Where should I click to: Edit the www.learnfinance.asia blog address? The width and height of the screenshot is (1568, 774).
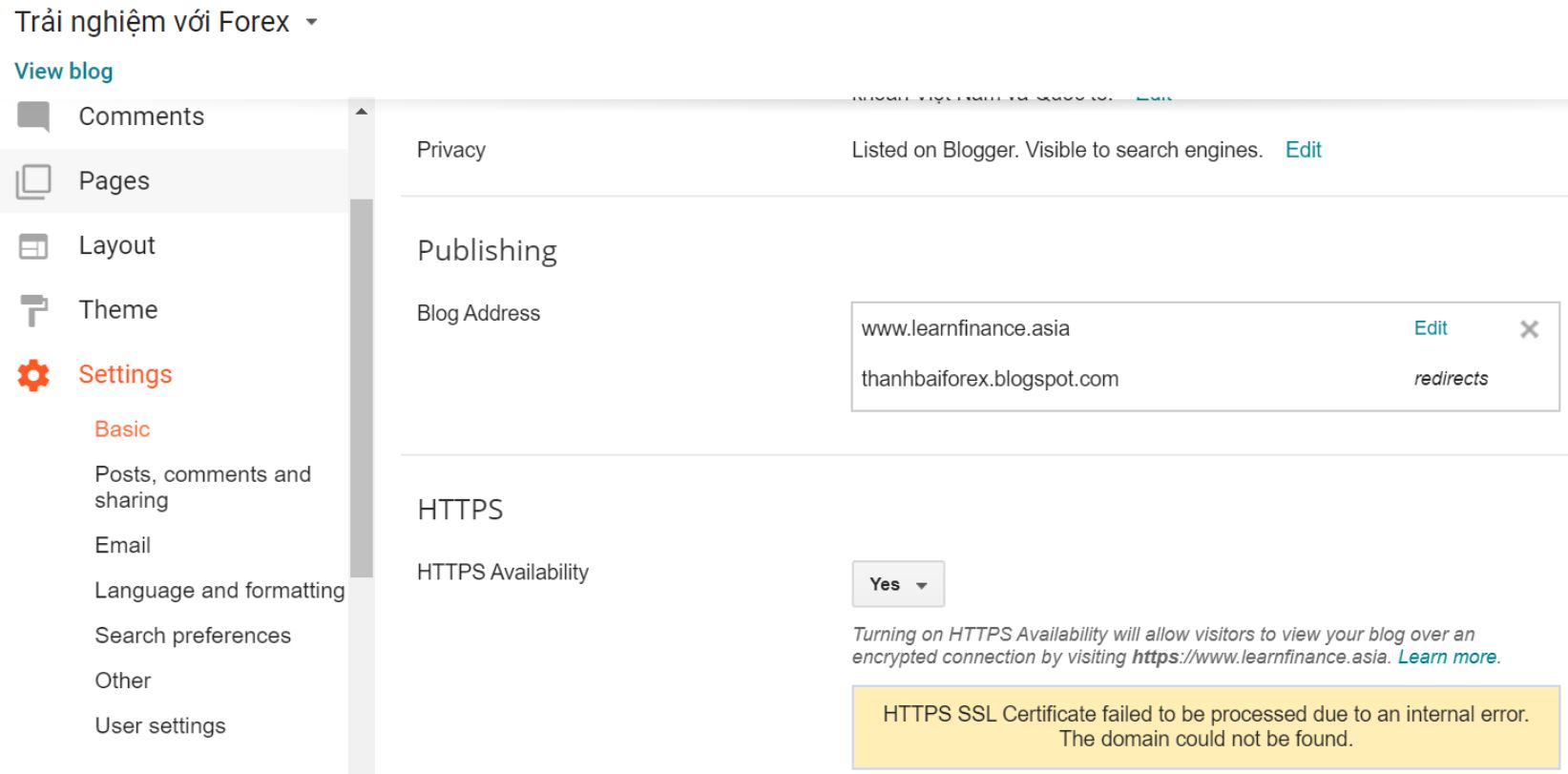click(x=1430, y=328)
